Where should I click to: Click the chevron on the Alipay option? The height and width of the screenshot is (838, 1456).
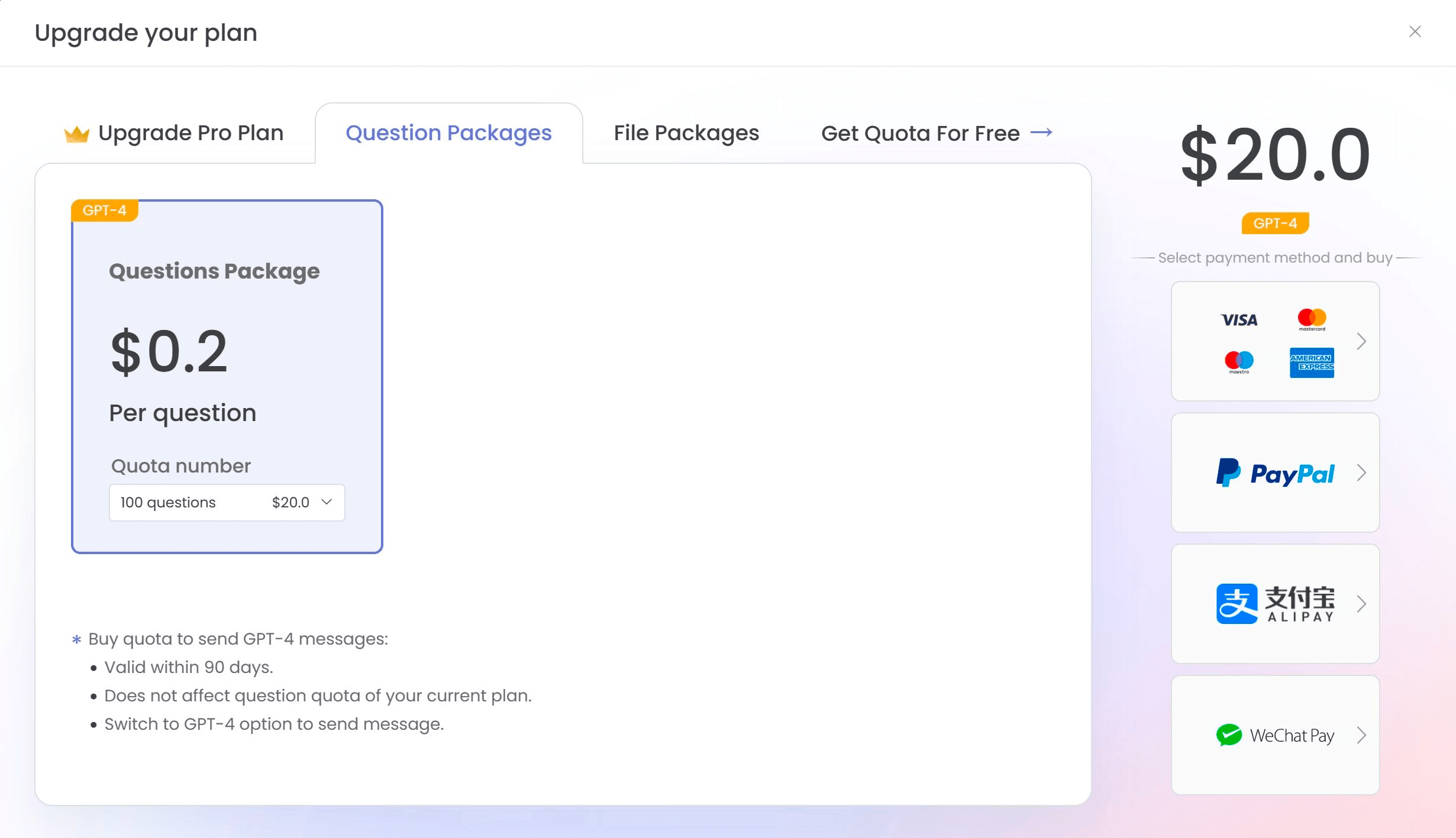click(1361, 604)
